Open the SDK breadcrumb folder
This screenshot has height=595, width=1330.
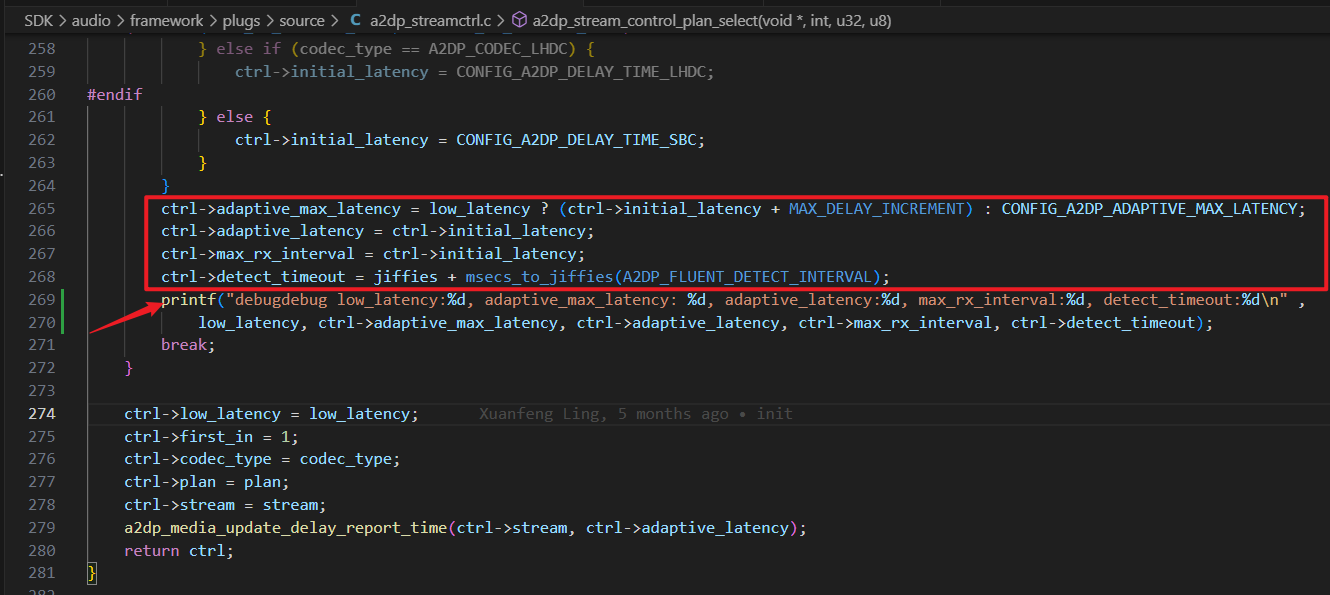coord(38,20)
